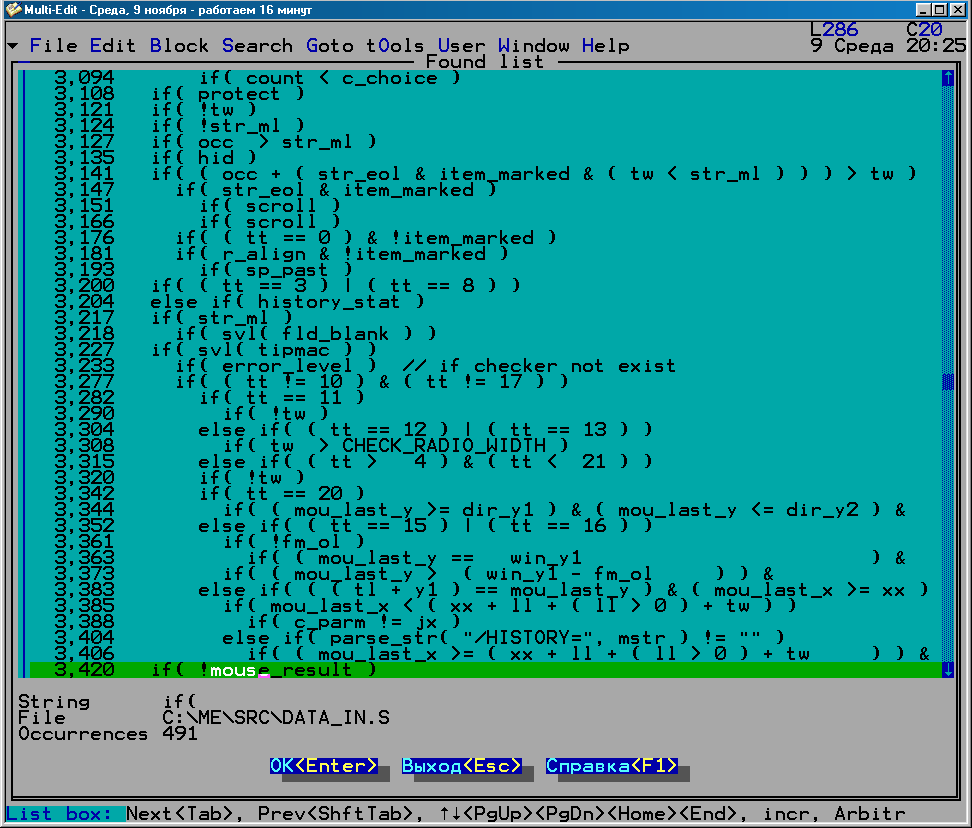972x828 pixels.
Task: Open the Search menu
Action: click(x=257, y=46)
